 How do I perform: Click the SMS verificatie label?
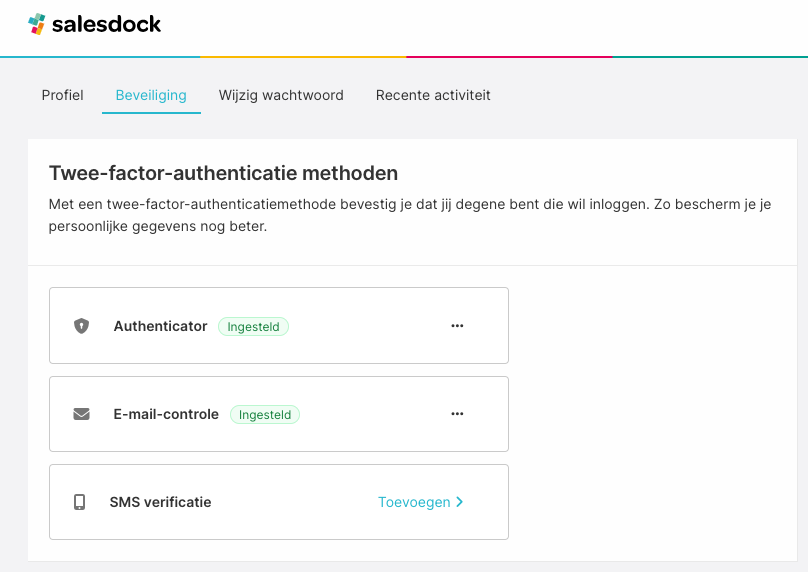click(160, 502)
